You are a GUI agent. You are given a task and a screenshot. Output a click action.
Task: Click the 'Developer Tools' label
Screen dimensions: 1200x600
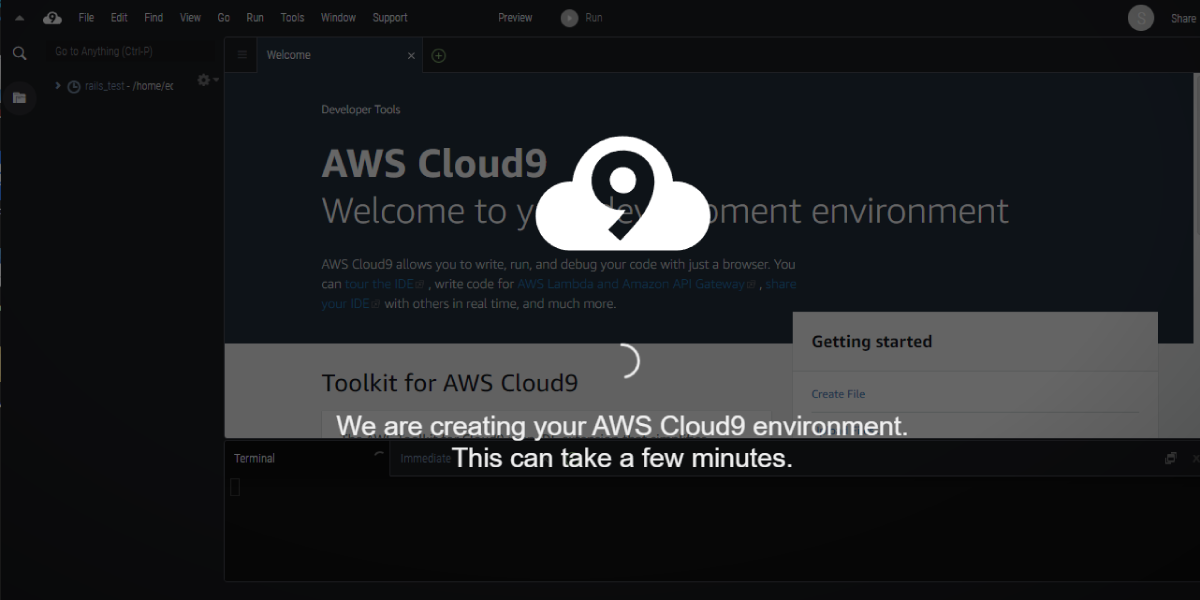pos(361,109)
